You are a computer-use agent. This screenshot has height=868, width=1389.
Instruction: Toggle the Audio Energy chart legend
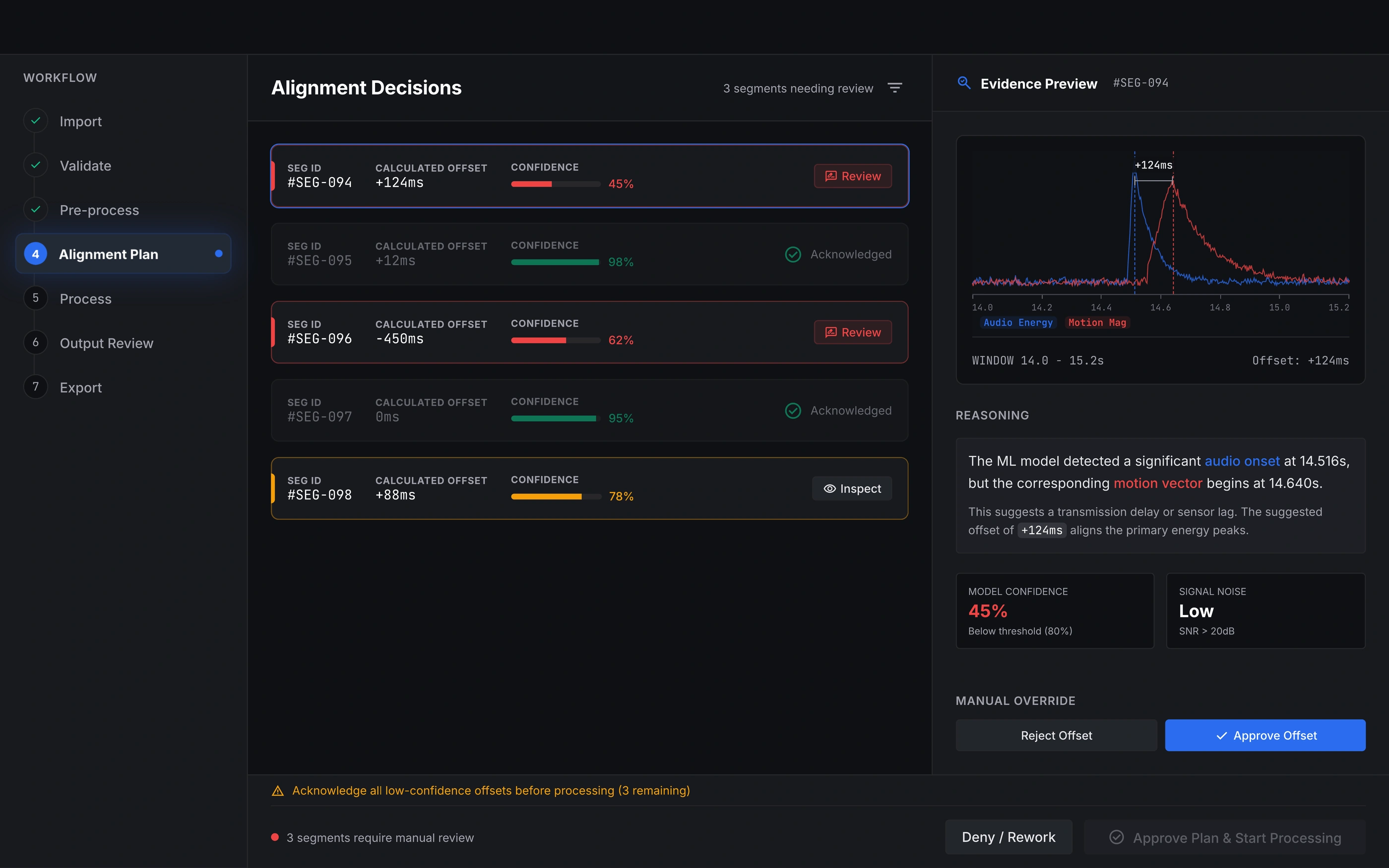[1017, 322]
